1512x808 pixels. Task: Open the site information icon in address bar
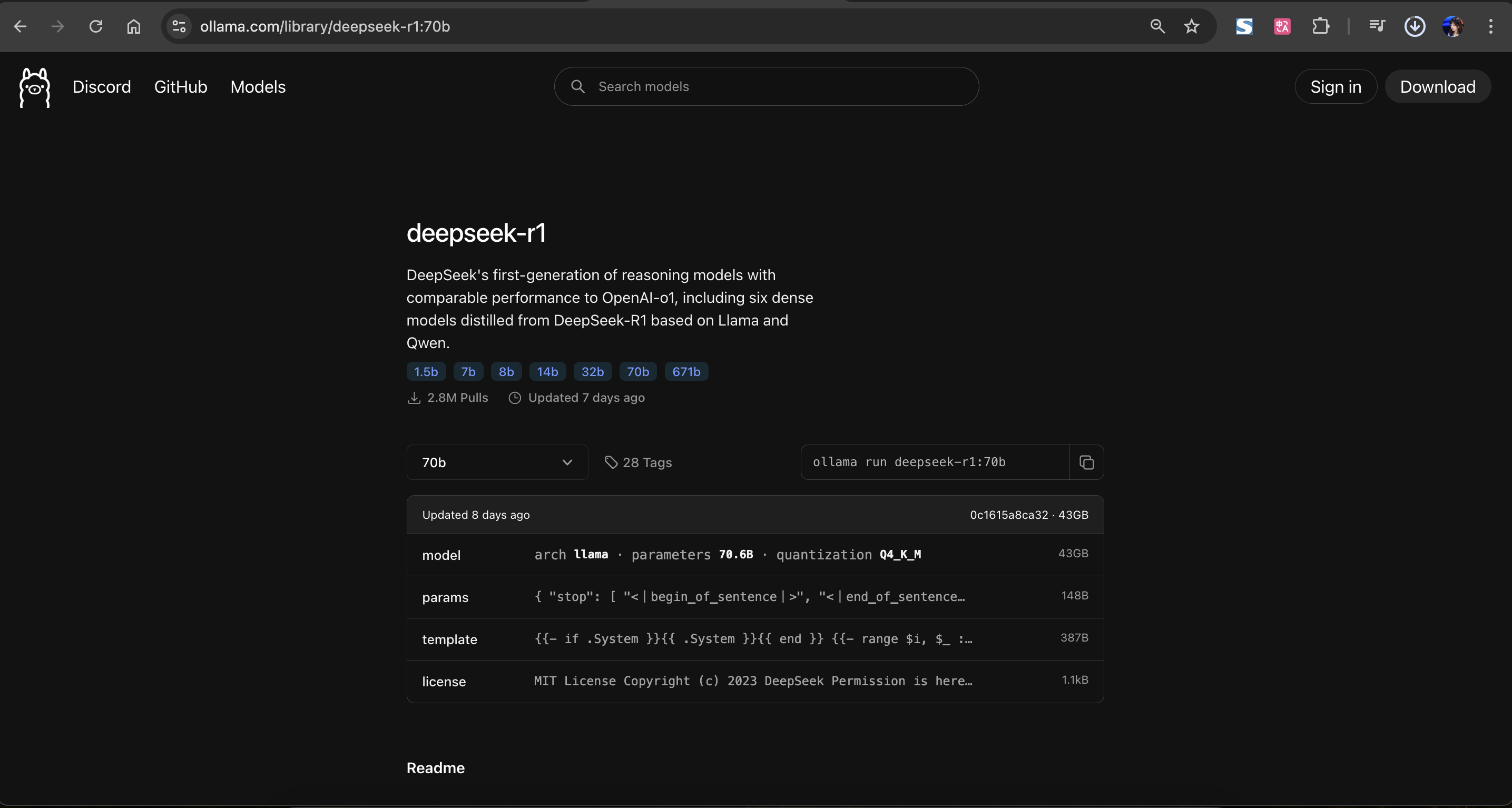coord(179,26)
